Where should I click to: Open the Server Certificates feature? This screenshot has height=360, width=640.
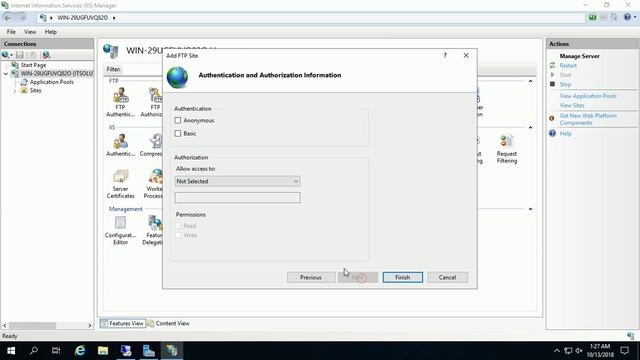[120, 184]
